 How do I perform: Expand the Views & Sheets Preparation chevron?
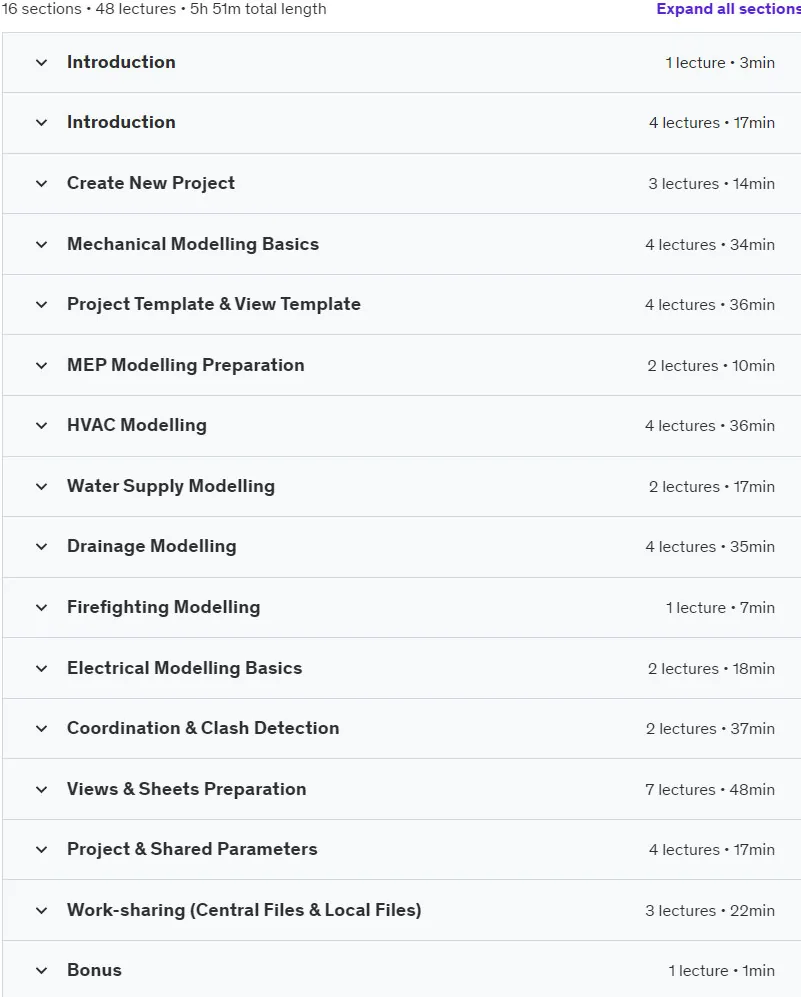click(x=41, y=790)
